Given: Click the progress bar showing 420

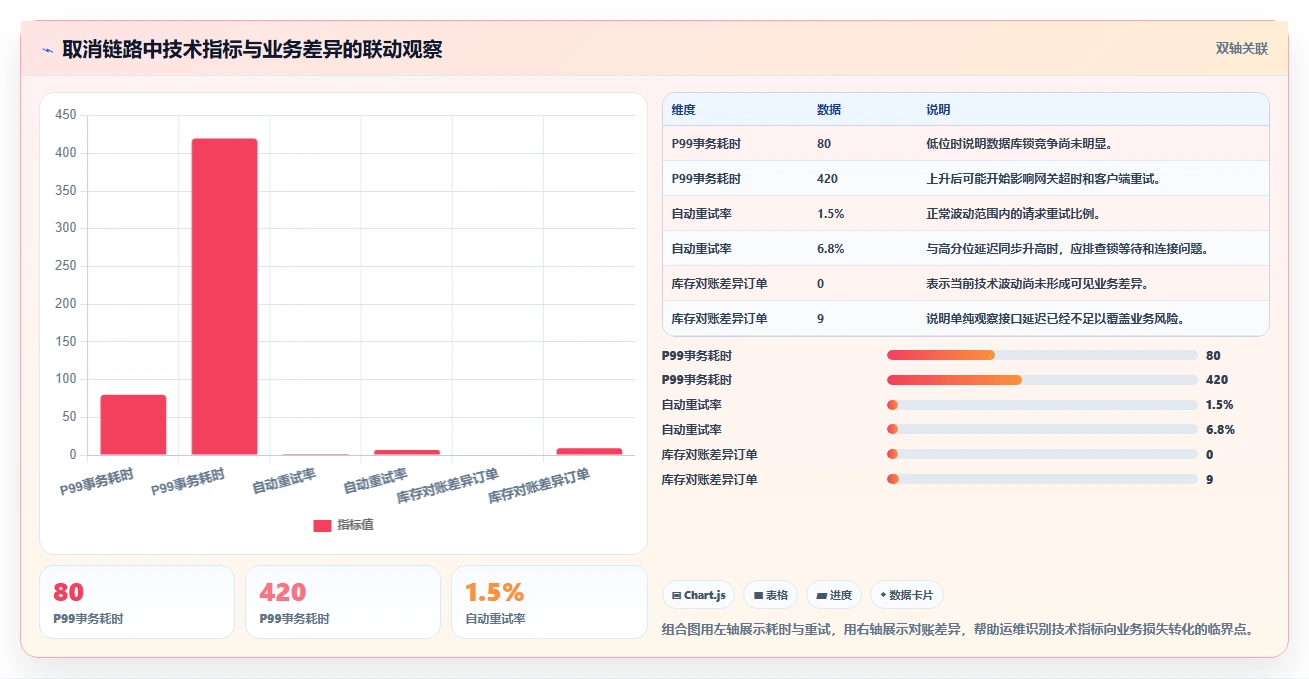Looking at the screenshot, I should tap(1042, 380).
